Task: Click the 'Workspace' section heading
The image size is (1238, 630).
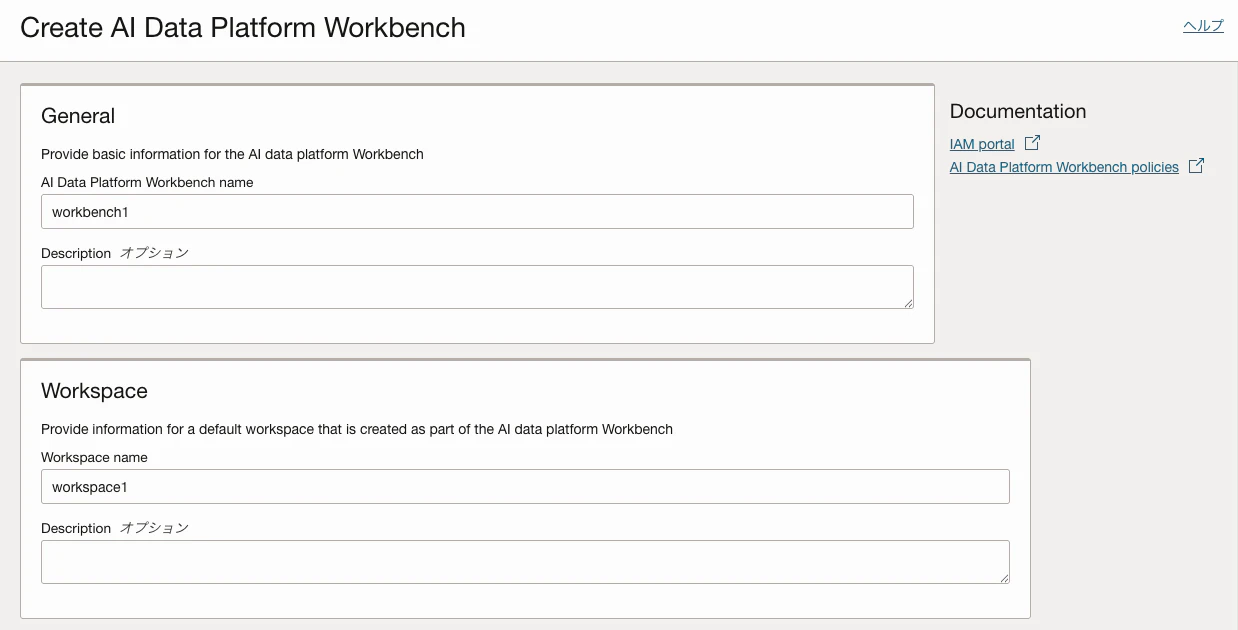Action: point(94,391)
